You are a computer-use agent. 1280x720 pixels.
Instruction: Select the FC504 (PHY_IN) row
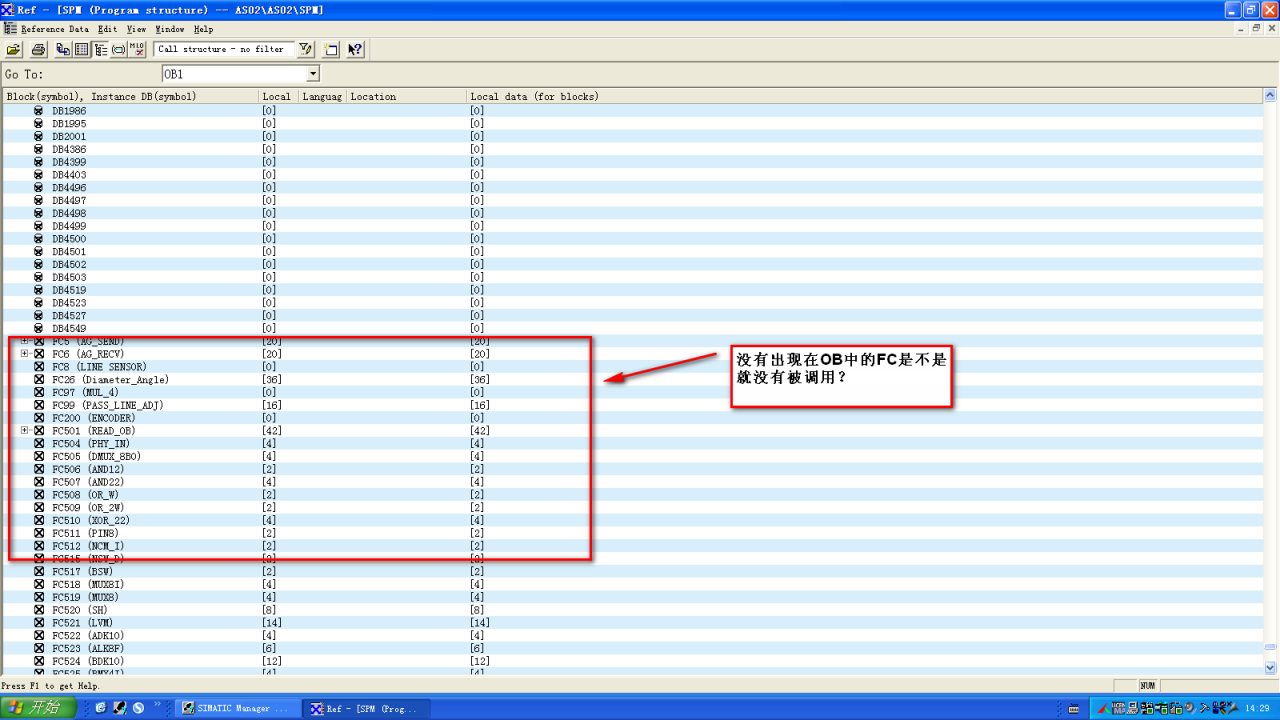tap(632, 443)
